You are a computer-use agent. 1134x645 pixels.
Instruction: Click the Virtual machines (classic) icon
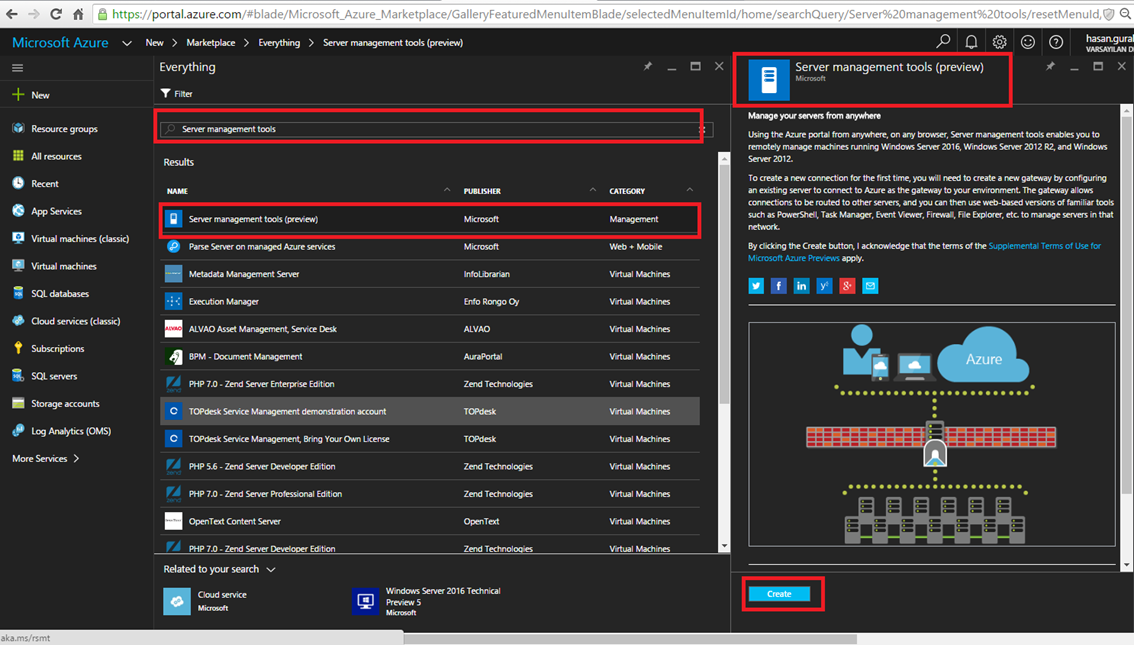click(x=18, y=239)
